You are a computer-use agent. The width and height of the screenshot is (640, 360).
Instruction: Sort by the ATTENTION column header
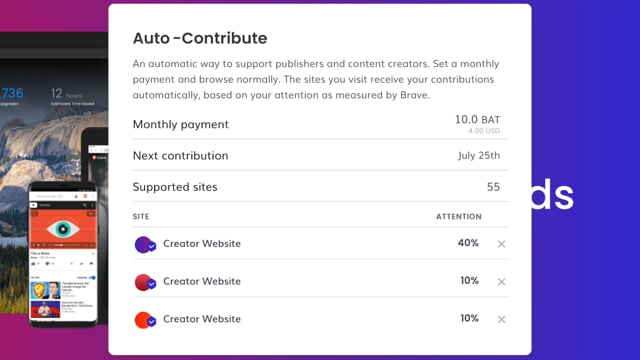(458, 216)
